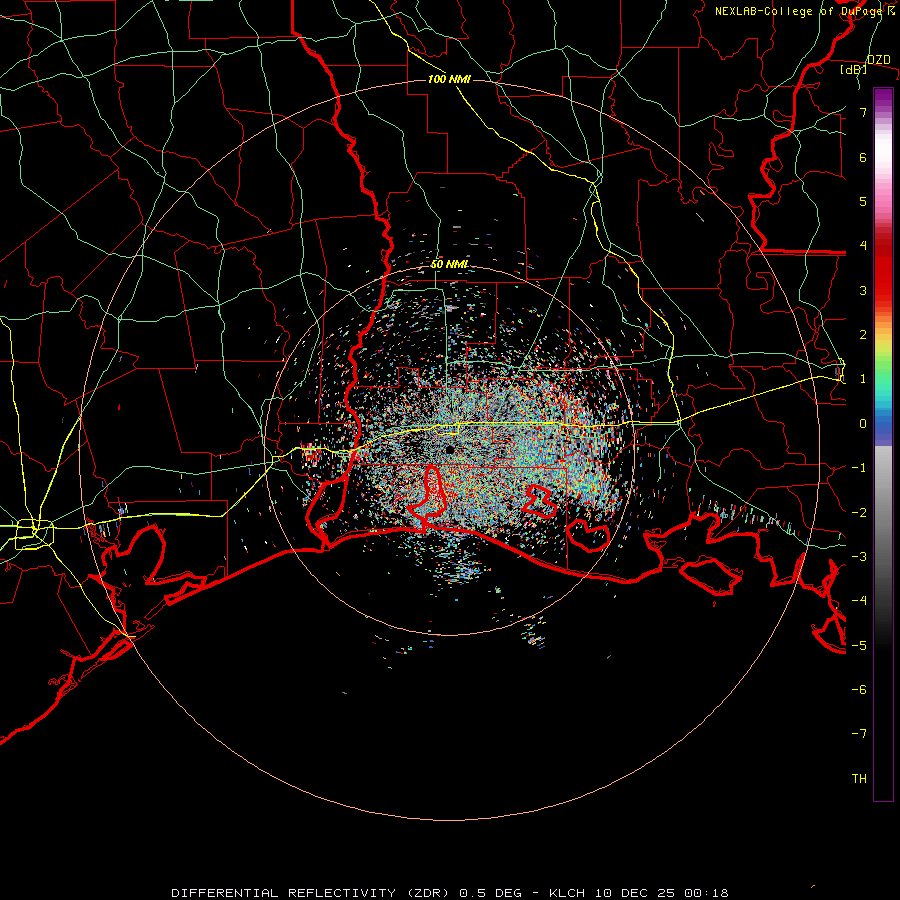Select the -4 tick on the scale
This screenshot has width=900, height=900.
(x=859, y=600)
